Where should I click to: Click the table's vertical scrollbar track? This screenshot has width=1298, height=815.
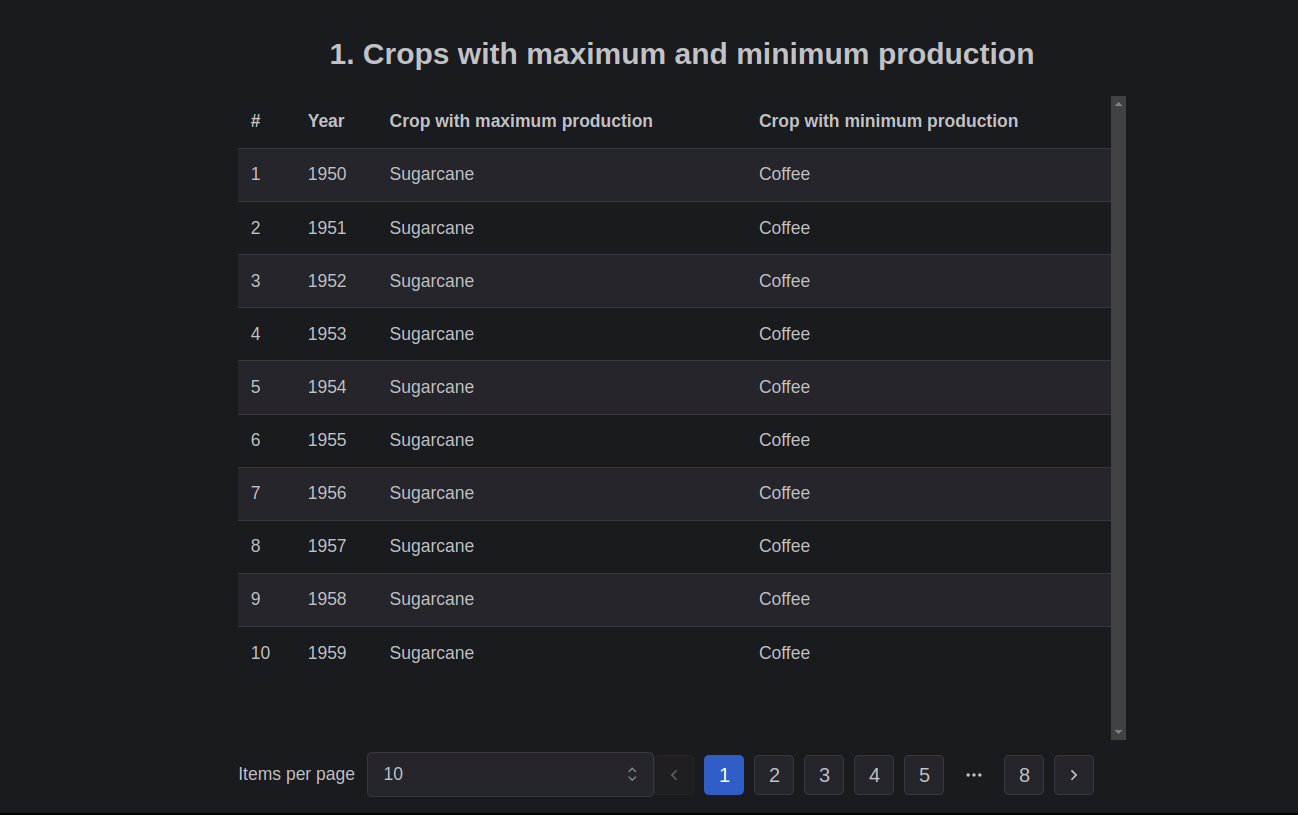point(1118,418)
